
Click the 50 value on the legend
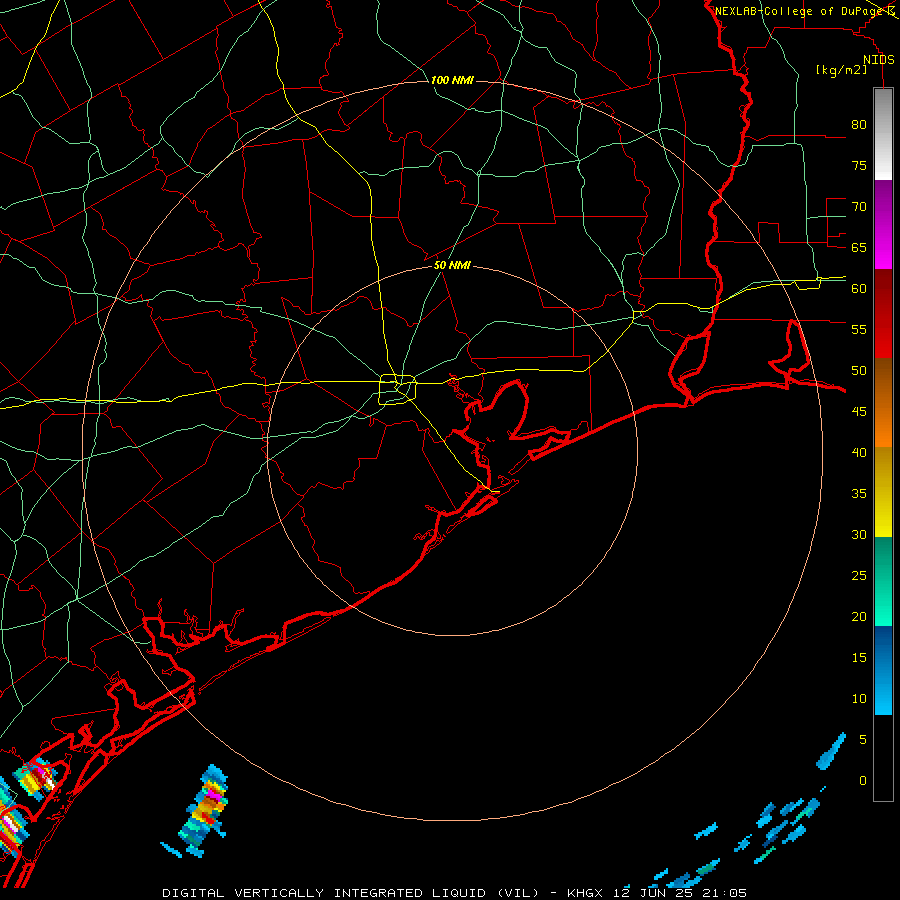pyautogui.click(x=859, y=371)
